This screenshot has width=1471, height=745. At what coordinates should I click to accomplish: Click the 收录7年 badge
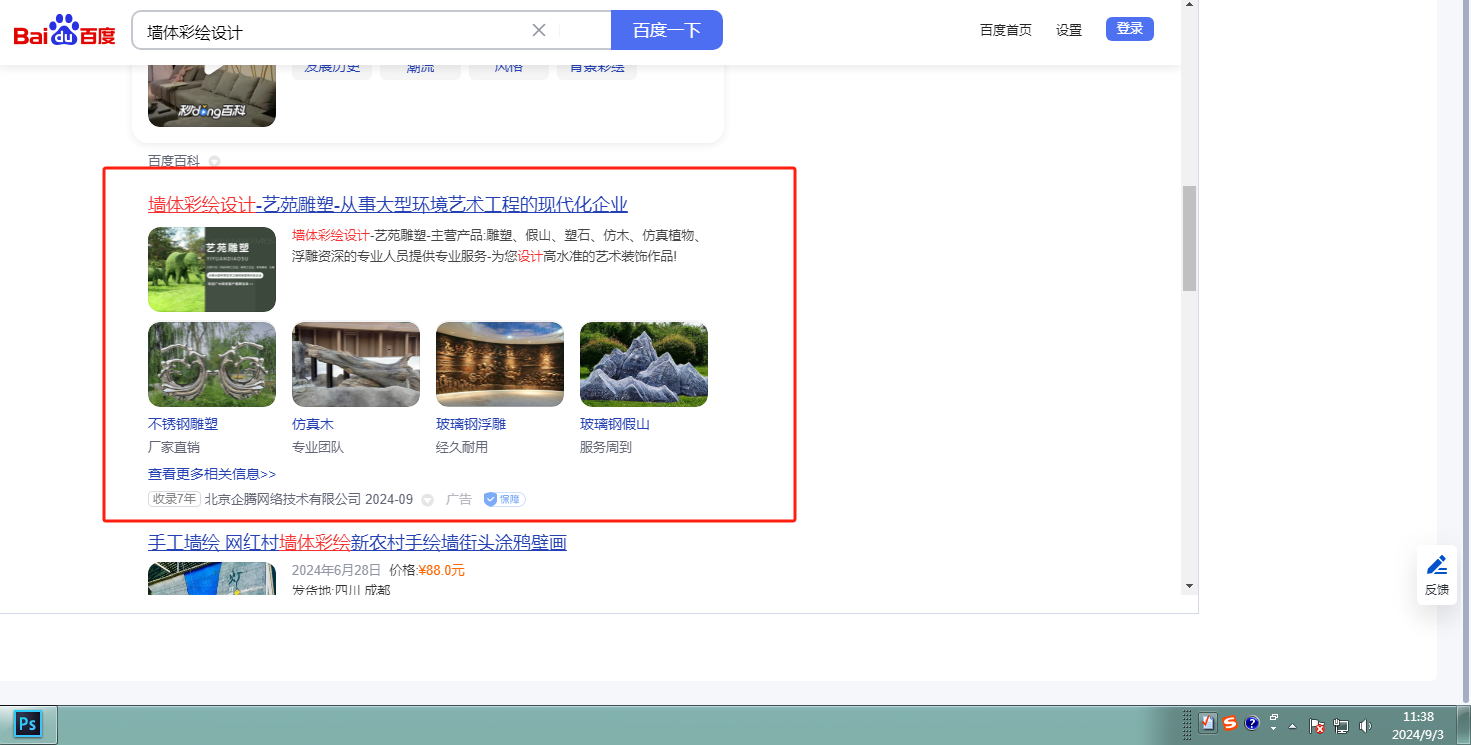[x=175, y=499]
